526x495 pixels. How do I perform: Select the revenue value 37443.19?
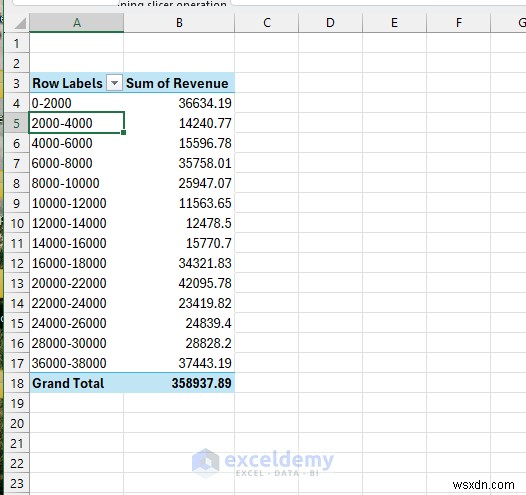click(179, 363)
